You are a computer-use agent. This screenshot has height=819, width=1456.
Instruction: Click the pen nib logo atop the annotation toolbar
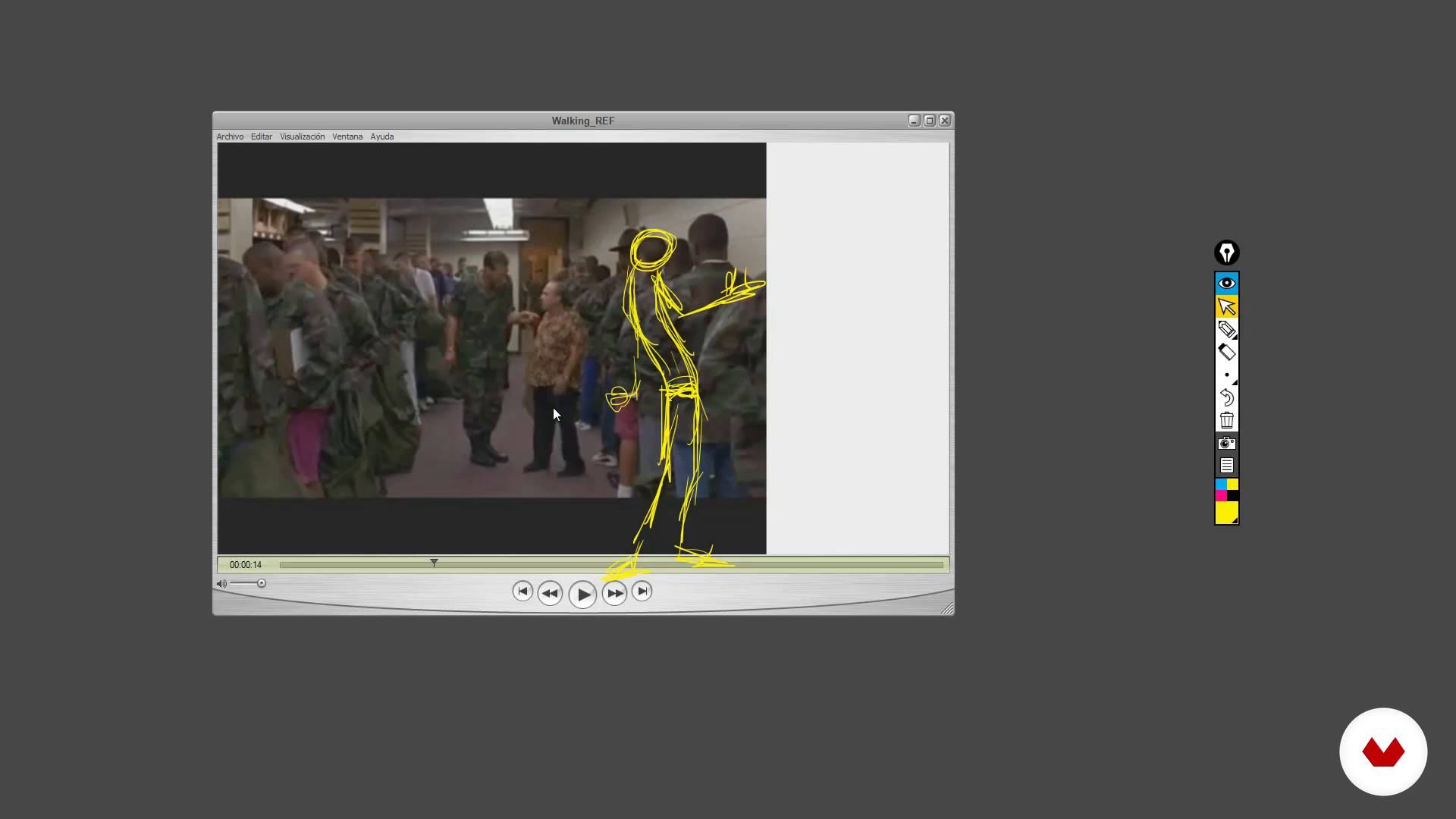[1226, 253]
